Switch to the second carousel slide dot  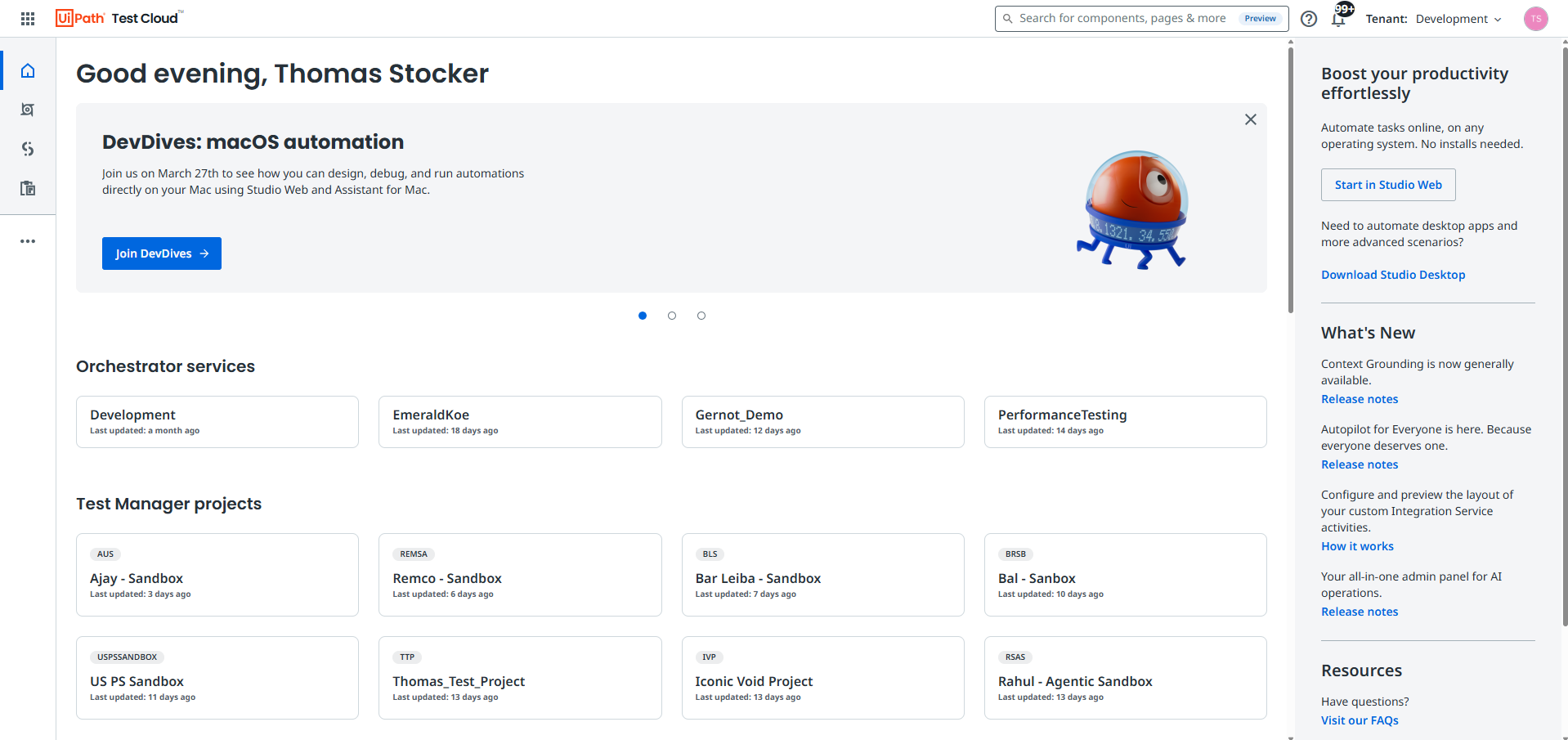click(672, 316)
